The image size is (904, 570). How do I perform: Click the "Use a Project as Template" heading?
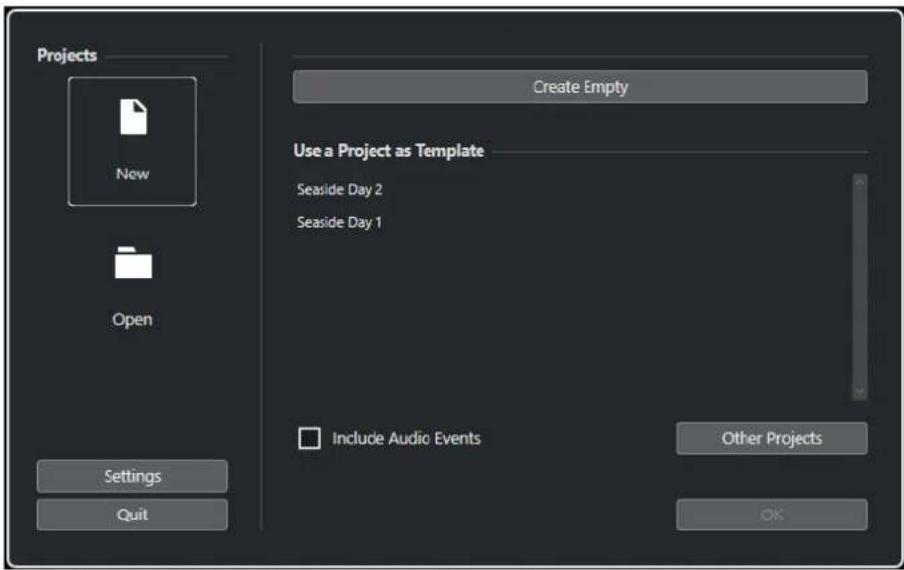pyautogui.click(x=389, y=151)
